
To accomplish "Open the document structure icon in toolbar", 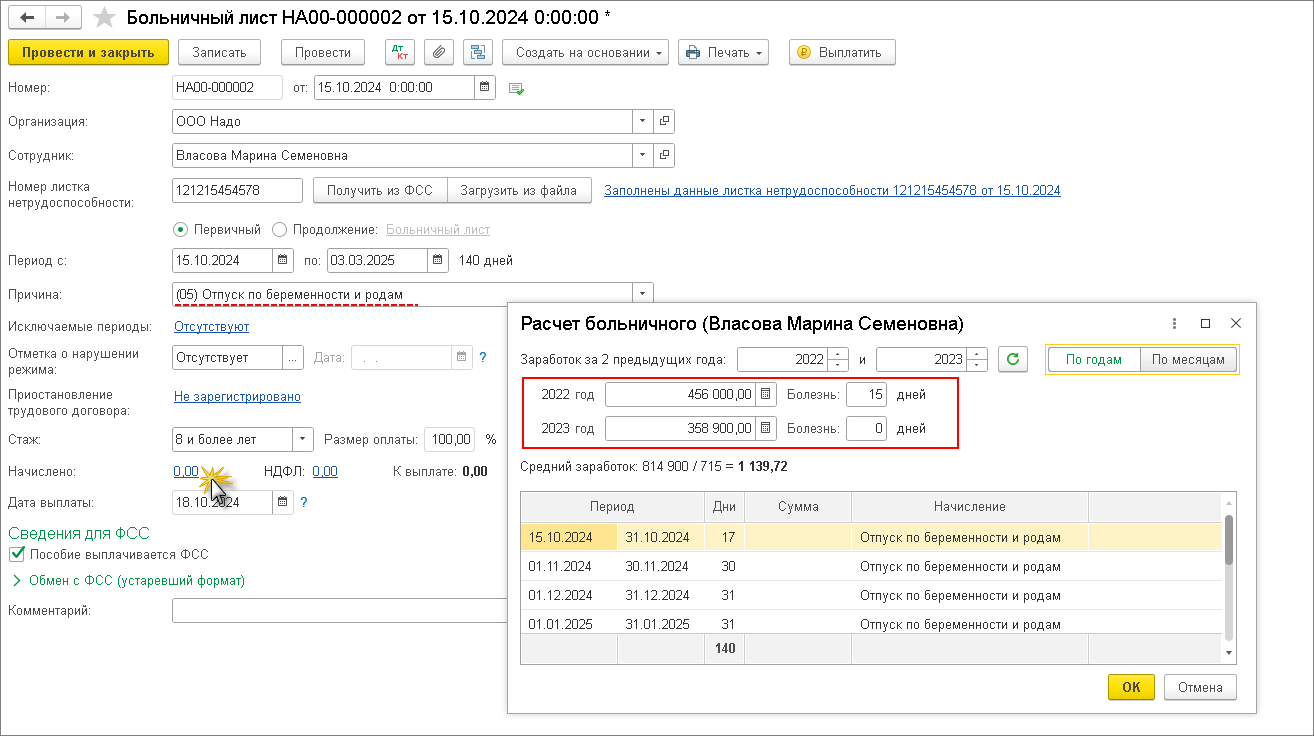I will (x=477, y=52).
